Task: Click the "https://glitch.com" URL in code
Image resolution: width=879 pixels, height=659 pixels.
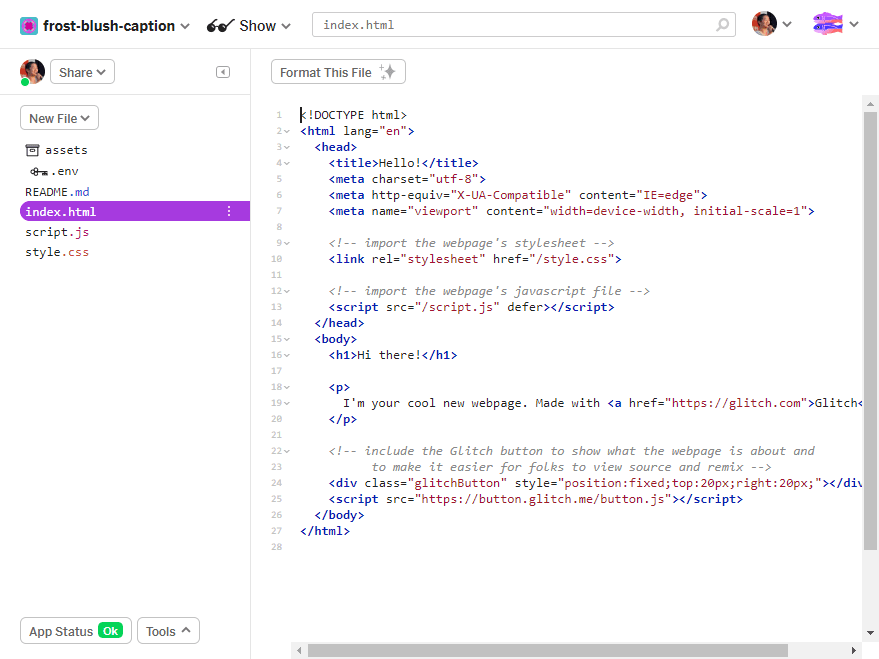Action: point(736,403)
